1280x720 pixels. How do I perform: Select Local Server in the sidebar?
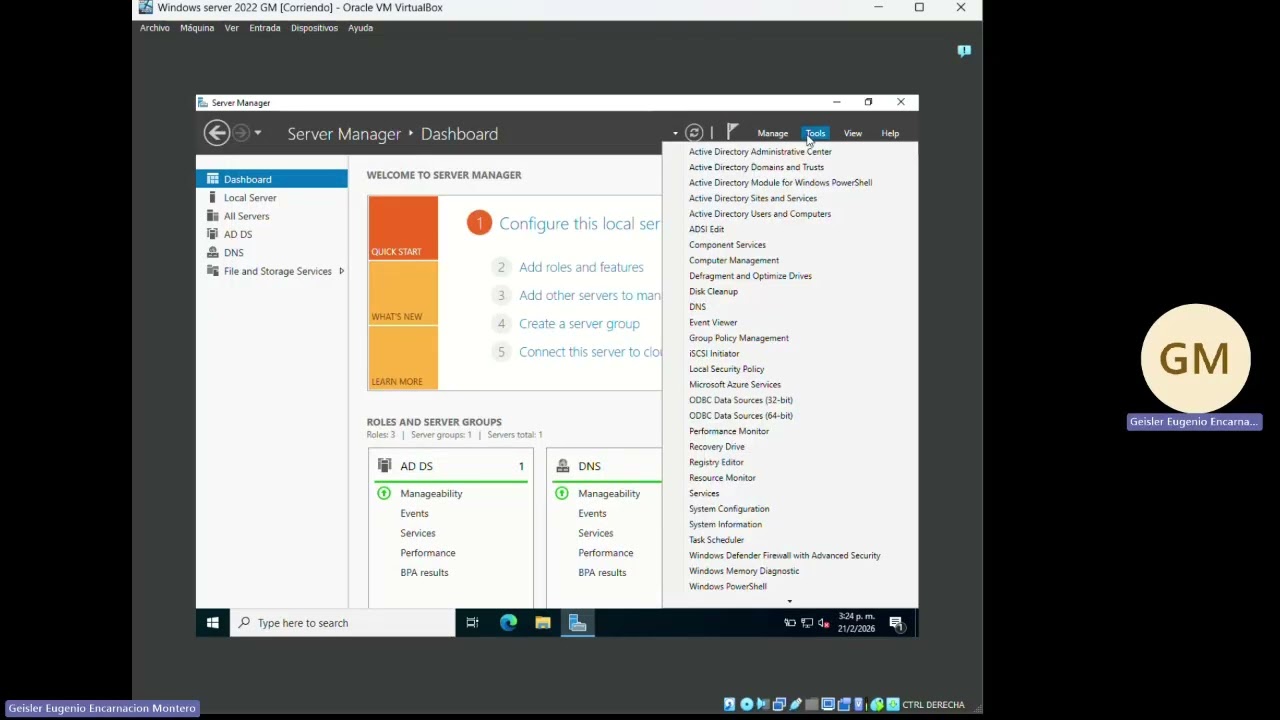point(272,198)
